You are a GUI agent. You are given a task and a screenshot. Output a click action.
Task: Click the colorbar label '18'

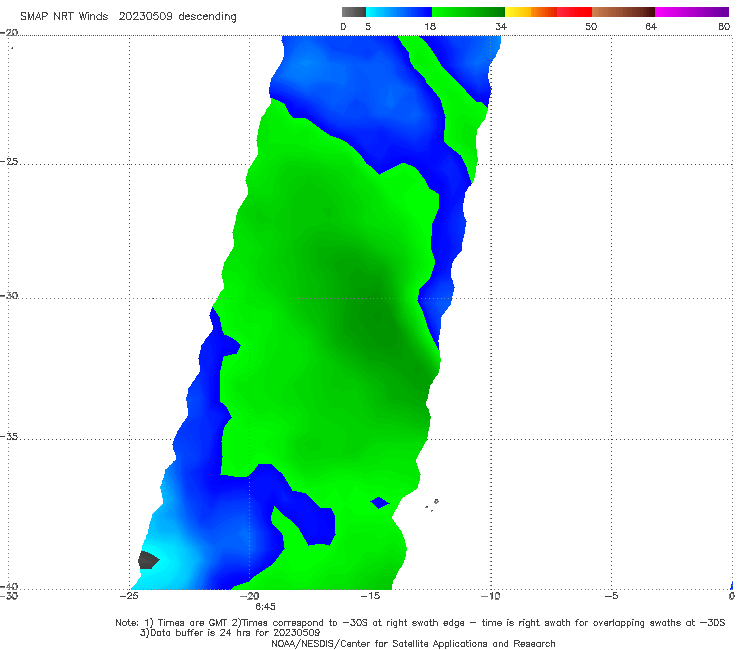click(x=430, y=27)
